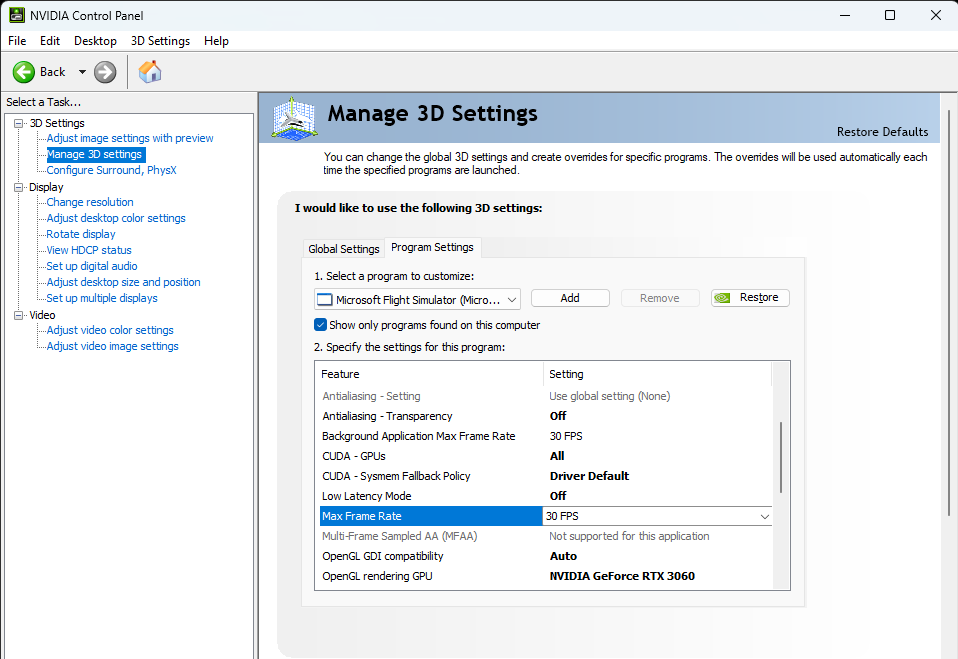Open Adjust desktop size and position
The image size is (958, 659).
pos(123,282)
